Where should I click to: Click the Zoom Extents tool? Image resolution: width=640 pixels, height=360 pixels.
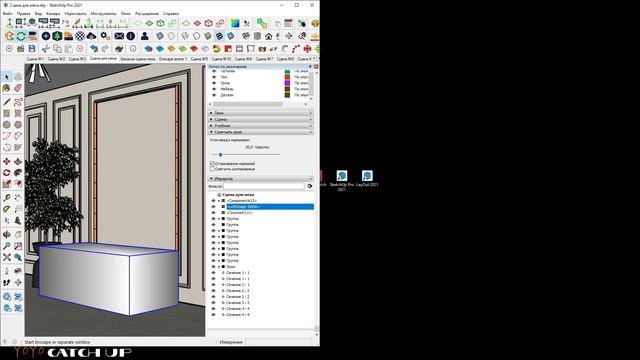(7, 258)
